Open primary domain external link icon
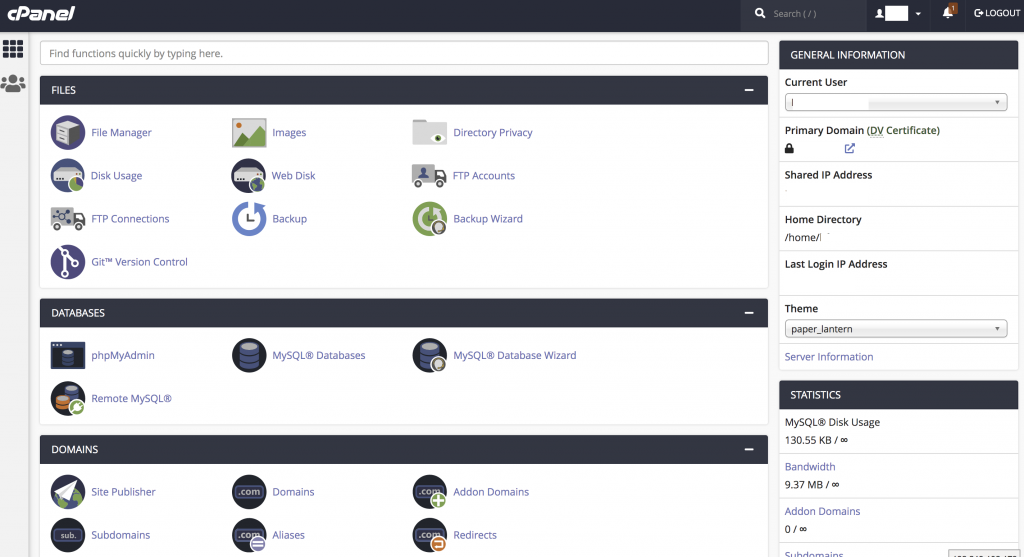The height and width of the screenshot is (557, 1024). tap(850, 148)
